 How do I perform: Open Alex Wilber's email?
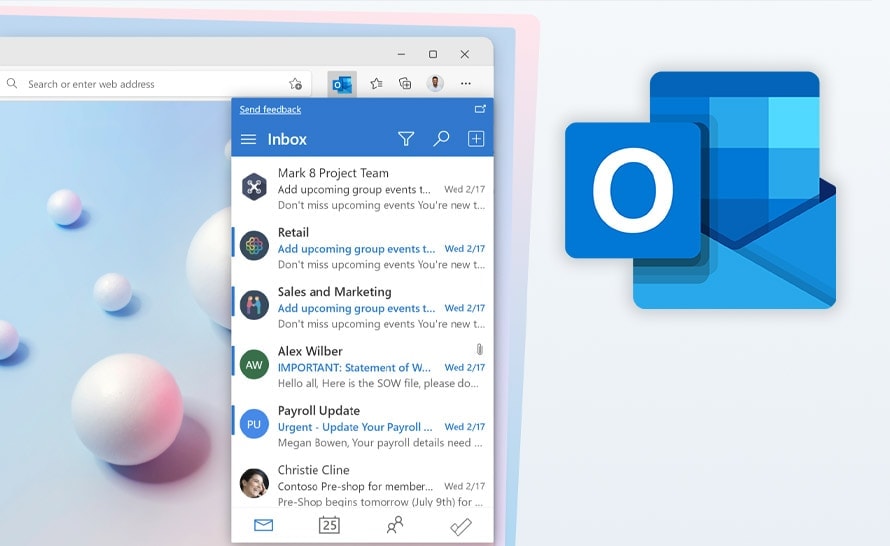coord(362,367)
